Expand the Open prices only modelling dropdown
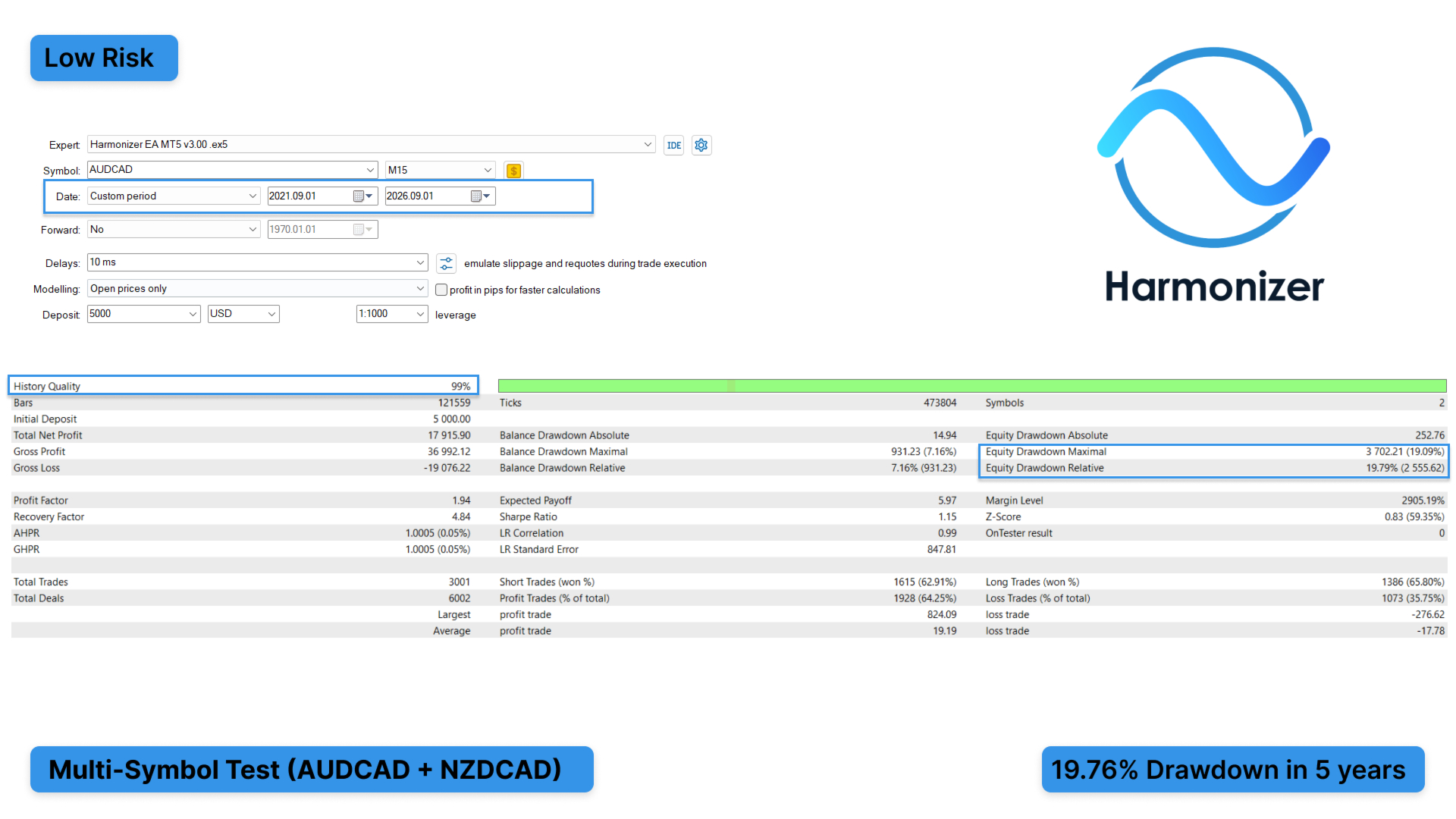Viewport: 1456px width, 819px height. pyautogui.click(x=258, y=289)
